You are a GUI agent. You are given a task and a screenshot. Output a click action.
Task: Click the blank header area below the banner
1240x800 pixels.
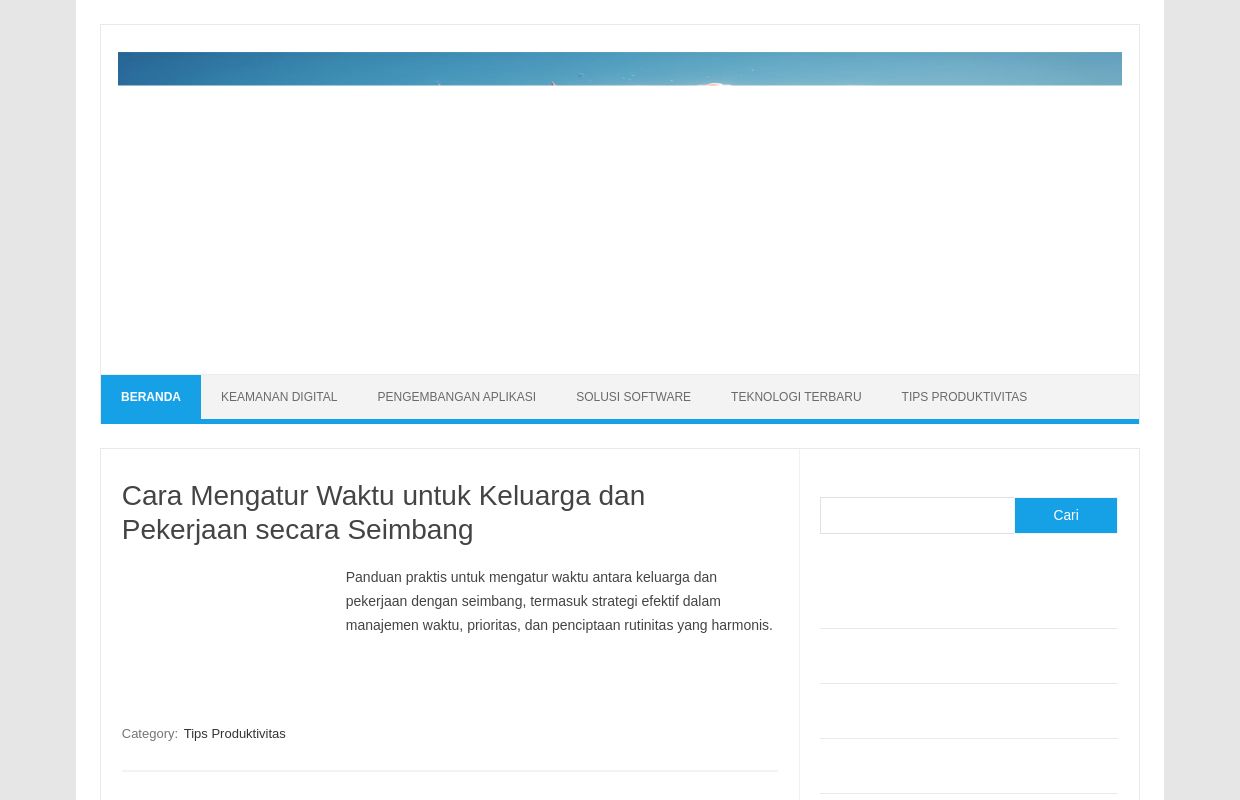click(619, 230)
